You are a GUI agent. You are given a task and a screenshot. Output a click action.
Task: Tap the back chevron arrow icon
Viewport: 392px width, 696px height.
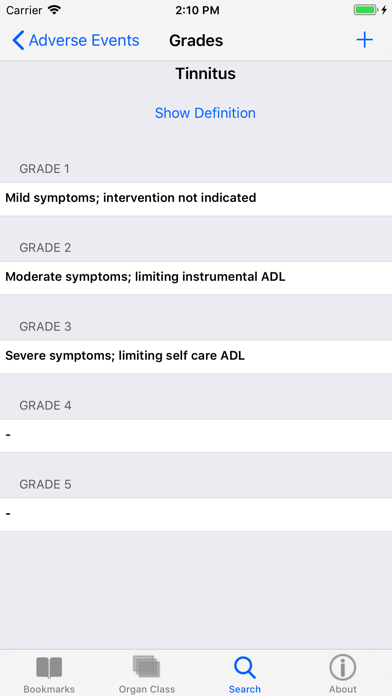18,40
